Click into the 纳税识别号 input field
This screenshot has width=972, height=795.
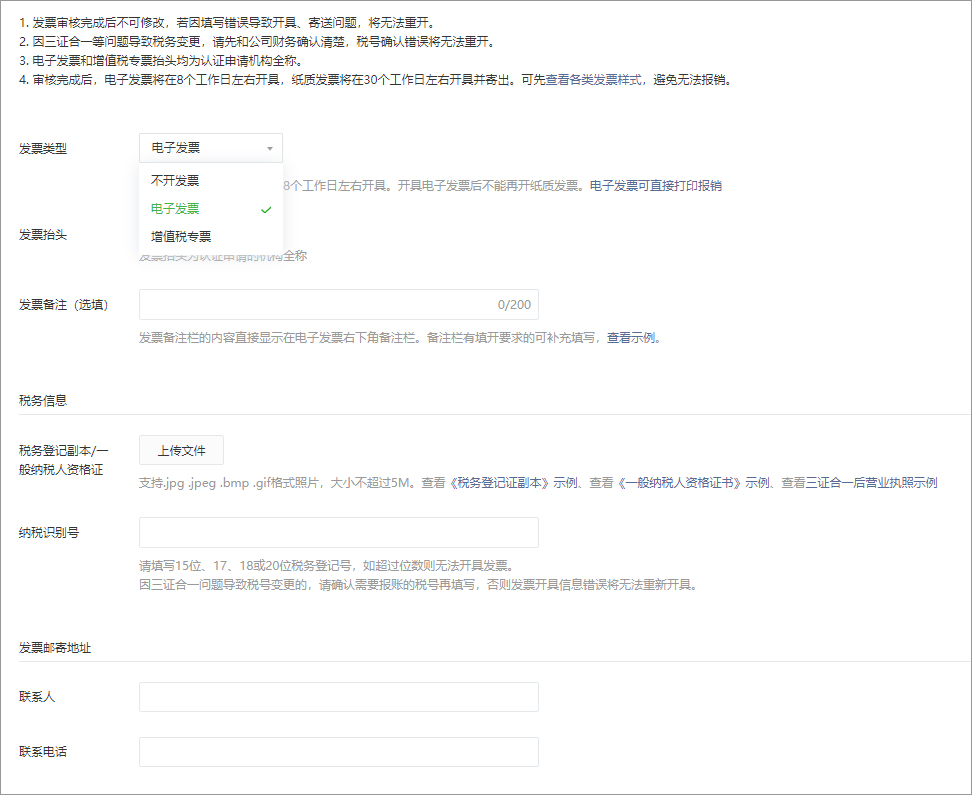point(338,532)
